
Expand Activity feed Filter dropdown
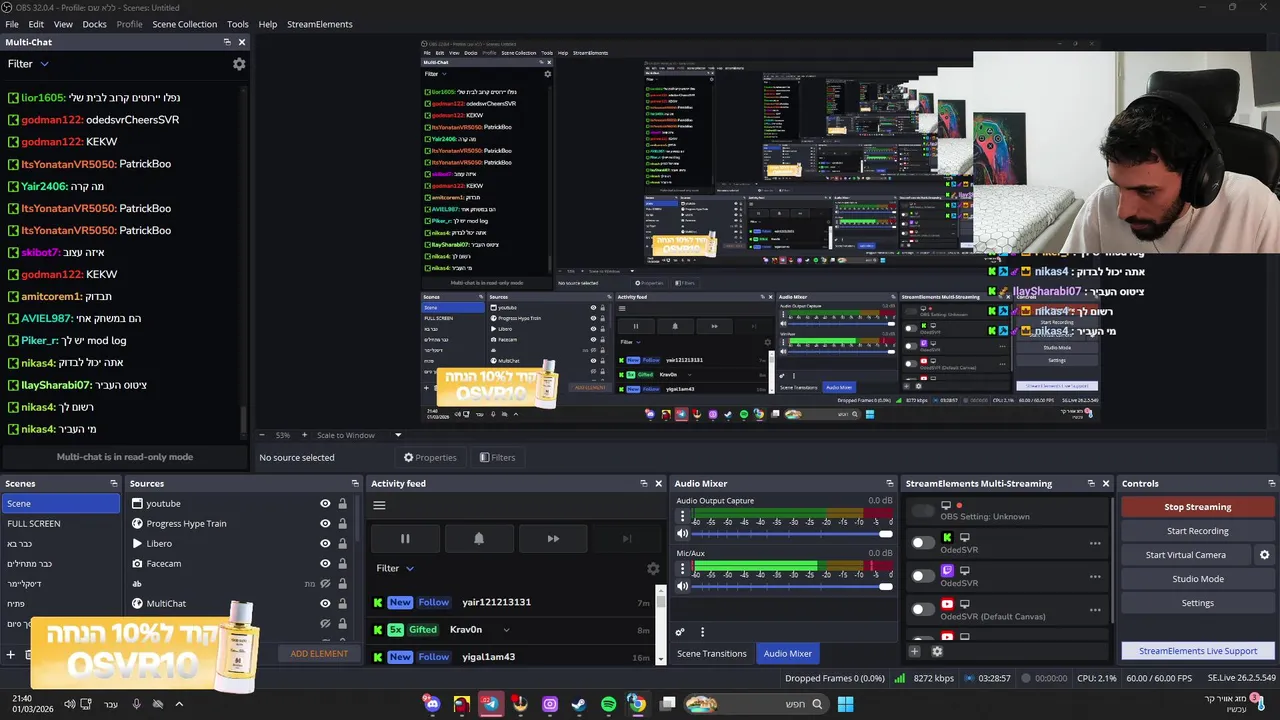tap(395, 568)
